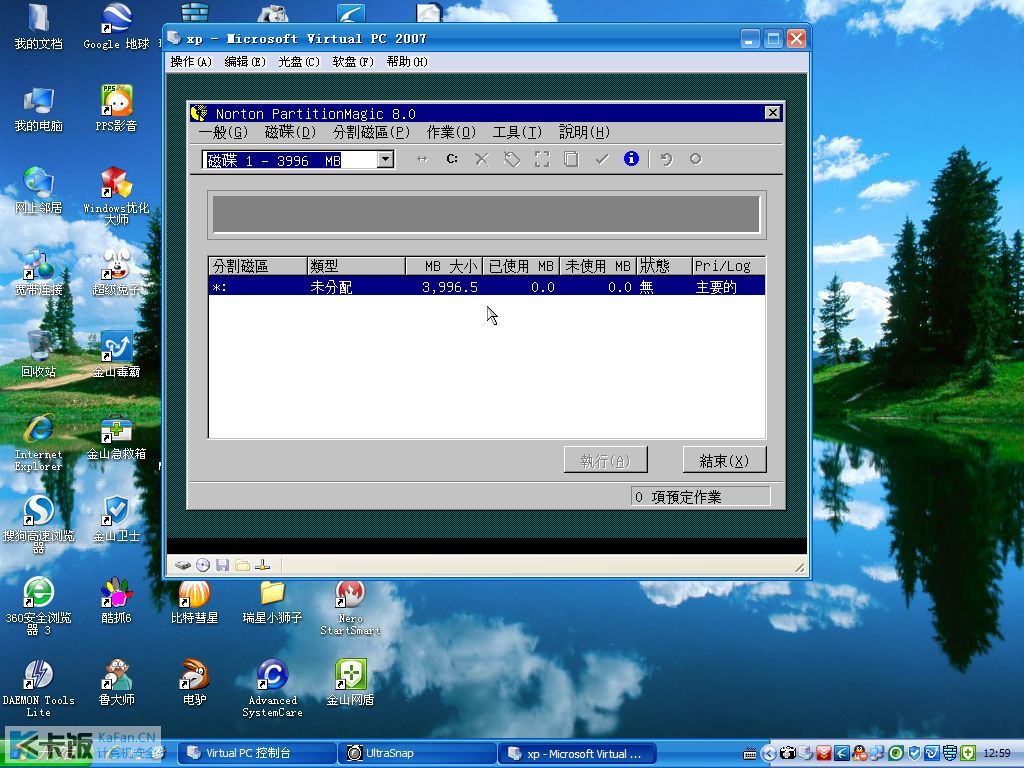Click the QQ penguin icon in system tray

[x=860, y=753]
